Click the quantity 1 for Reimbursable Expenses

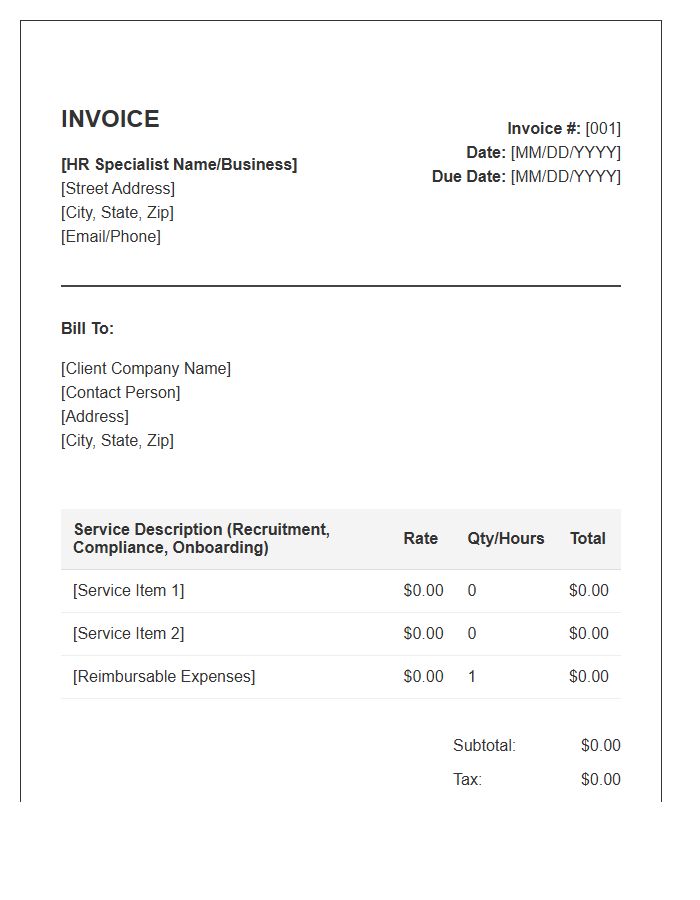(472, 677)
